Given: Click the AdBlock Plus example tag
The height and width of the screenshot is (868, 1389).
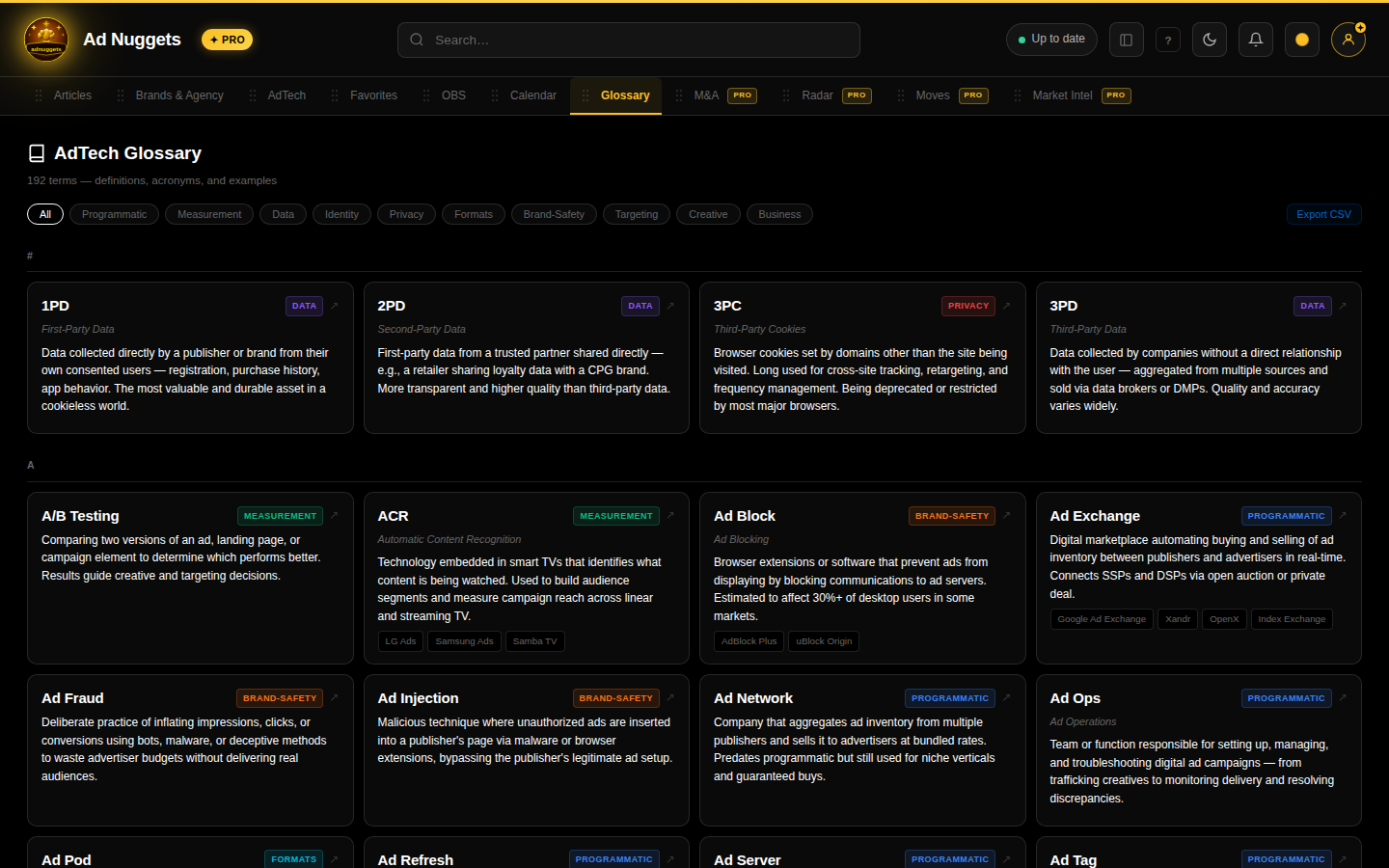Looking at the screenshot, I should tap(749, 641).
